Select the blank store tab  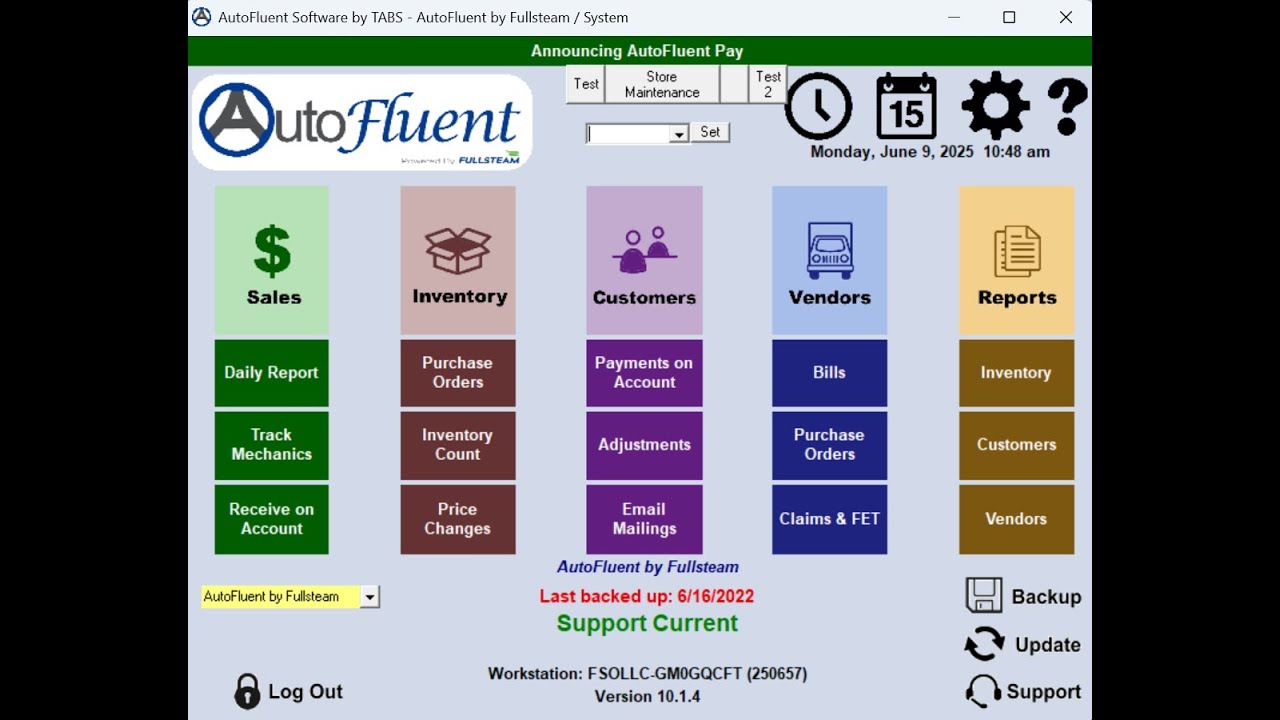tap(734, 84)
